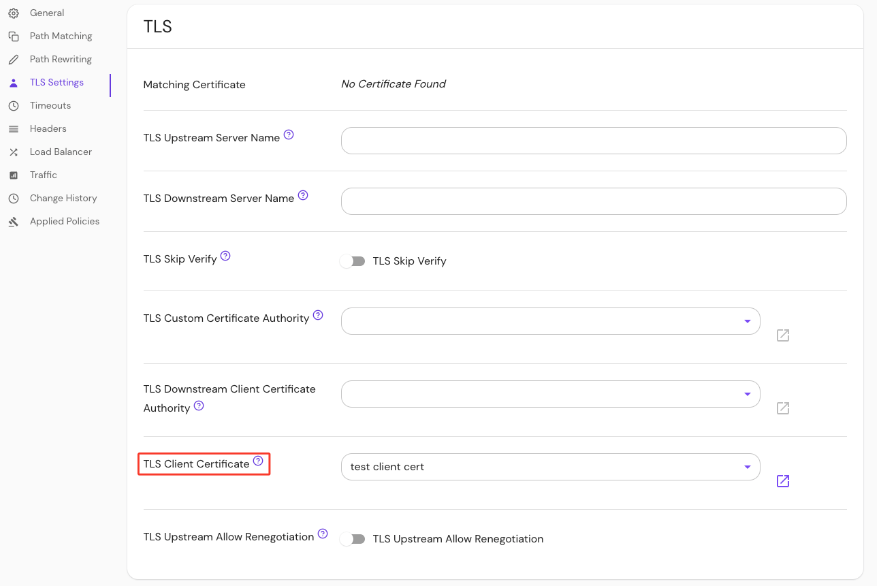877x586 pixels.
Task: Open the General settings gear icon
Action: tap(14, 13)
